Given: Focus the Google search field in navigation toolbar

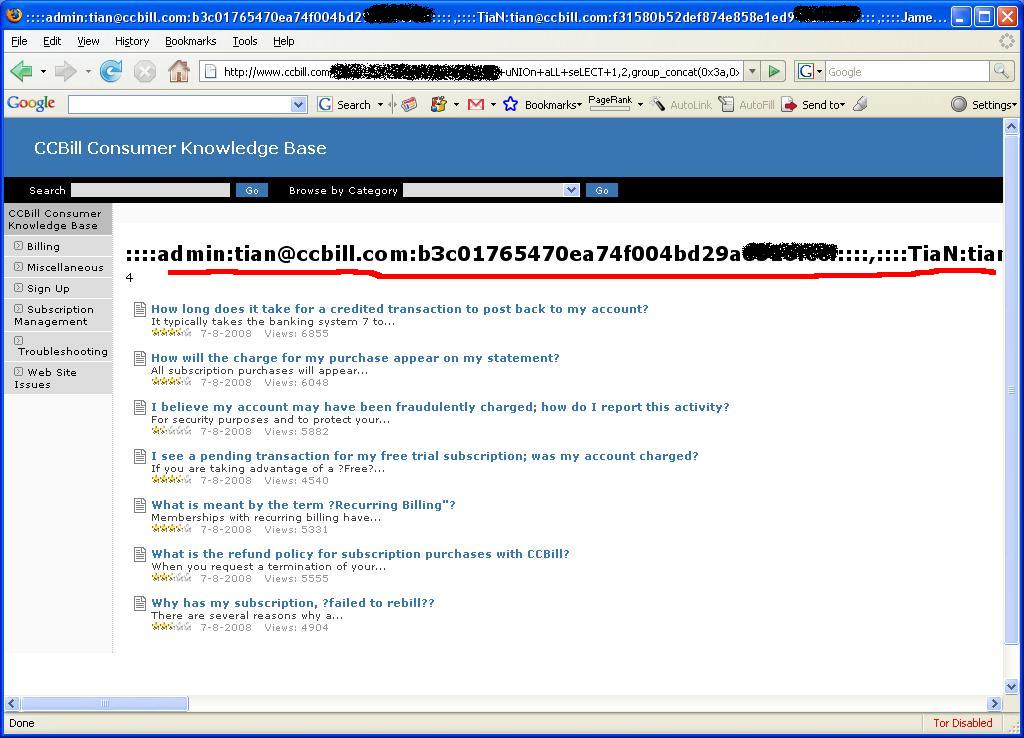Looking at the screenshot, I should pyautogui.click(x=907, y=72).
